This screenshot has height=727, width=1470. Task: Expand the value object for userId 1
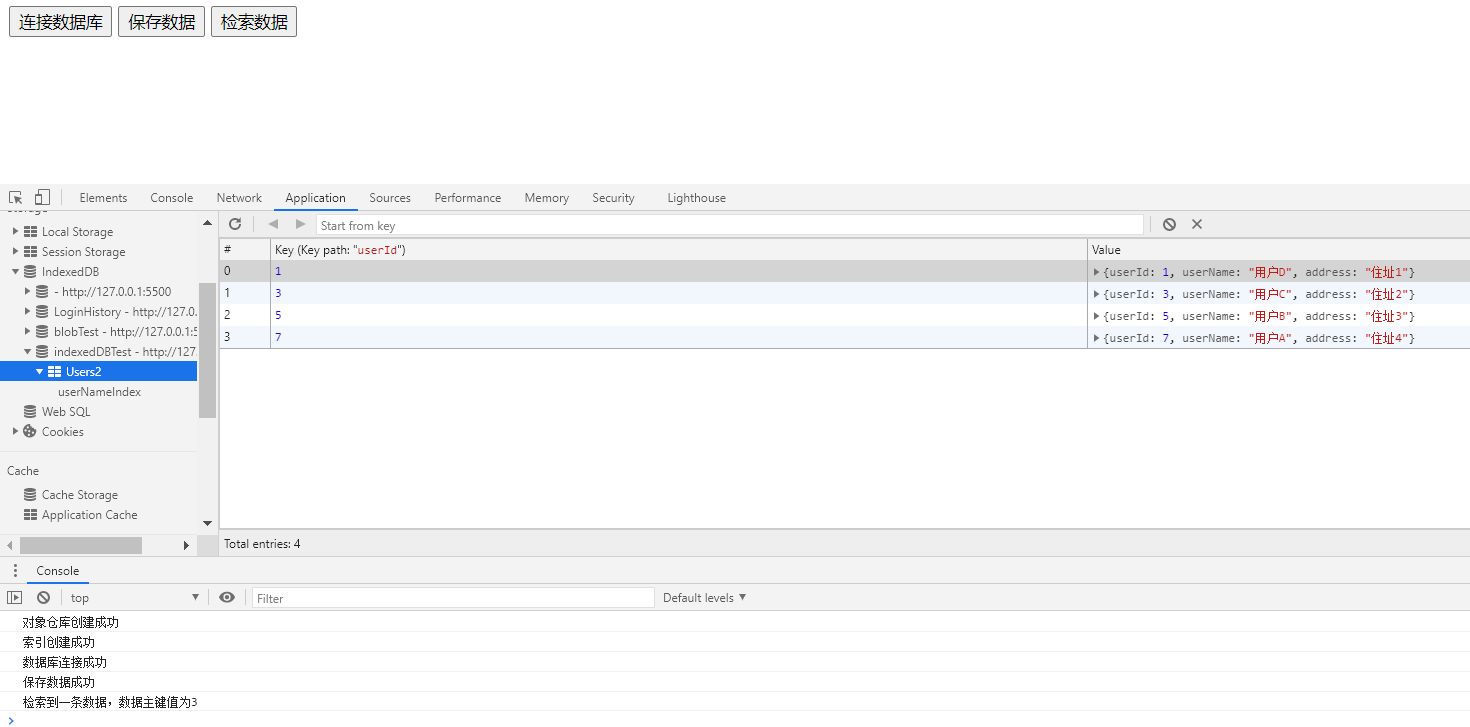(x=1097, y=272)
